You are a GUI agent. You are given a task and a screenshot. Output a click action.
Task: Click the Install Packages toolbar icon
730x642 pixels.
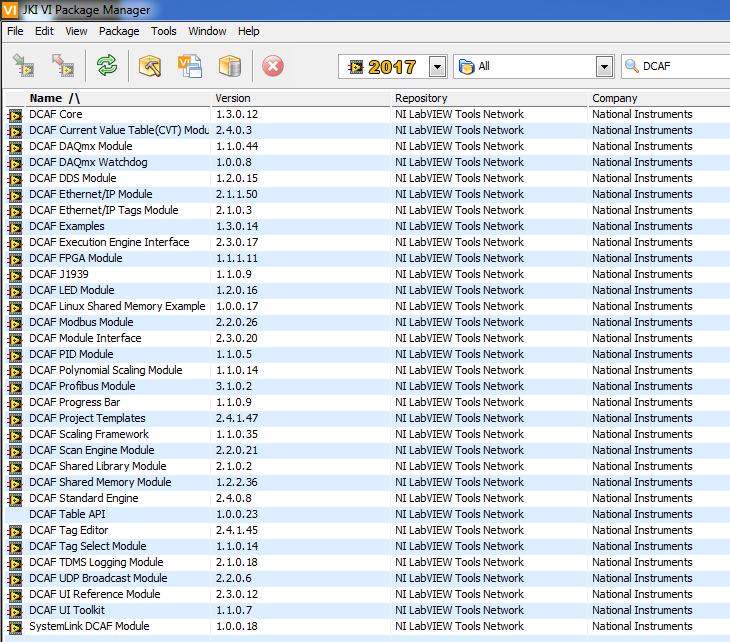tap(24, 67)
